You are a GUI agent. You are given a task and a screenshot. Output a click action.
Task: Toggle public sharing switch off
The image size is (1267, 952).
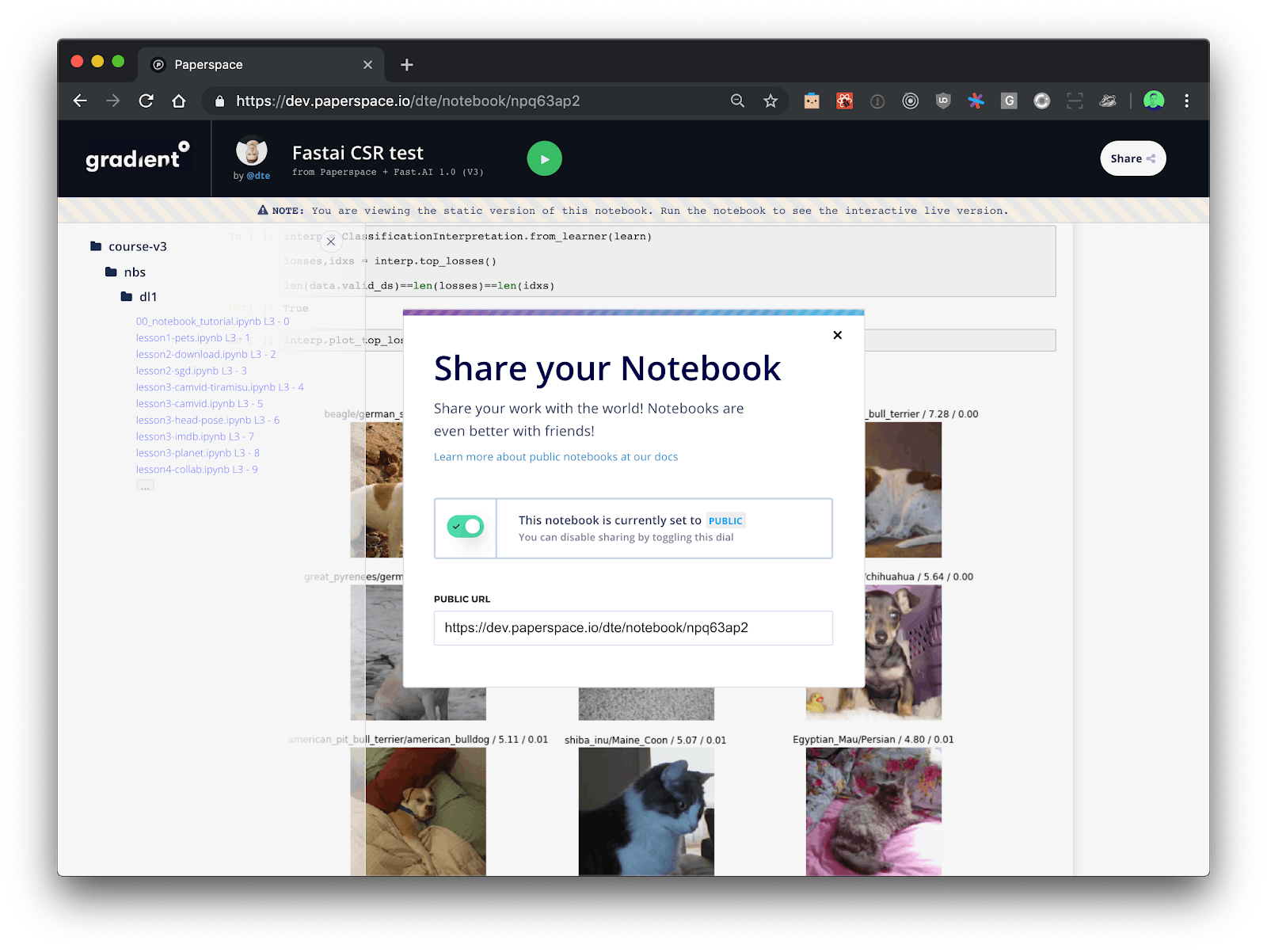466,527
